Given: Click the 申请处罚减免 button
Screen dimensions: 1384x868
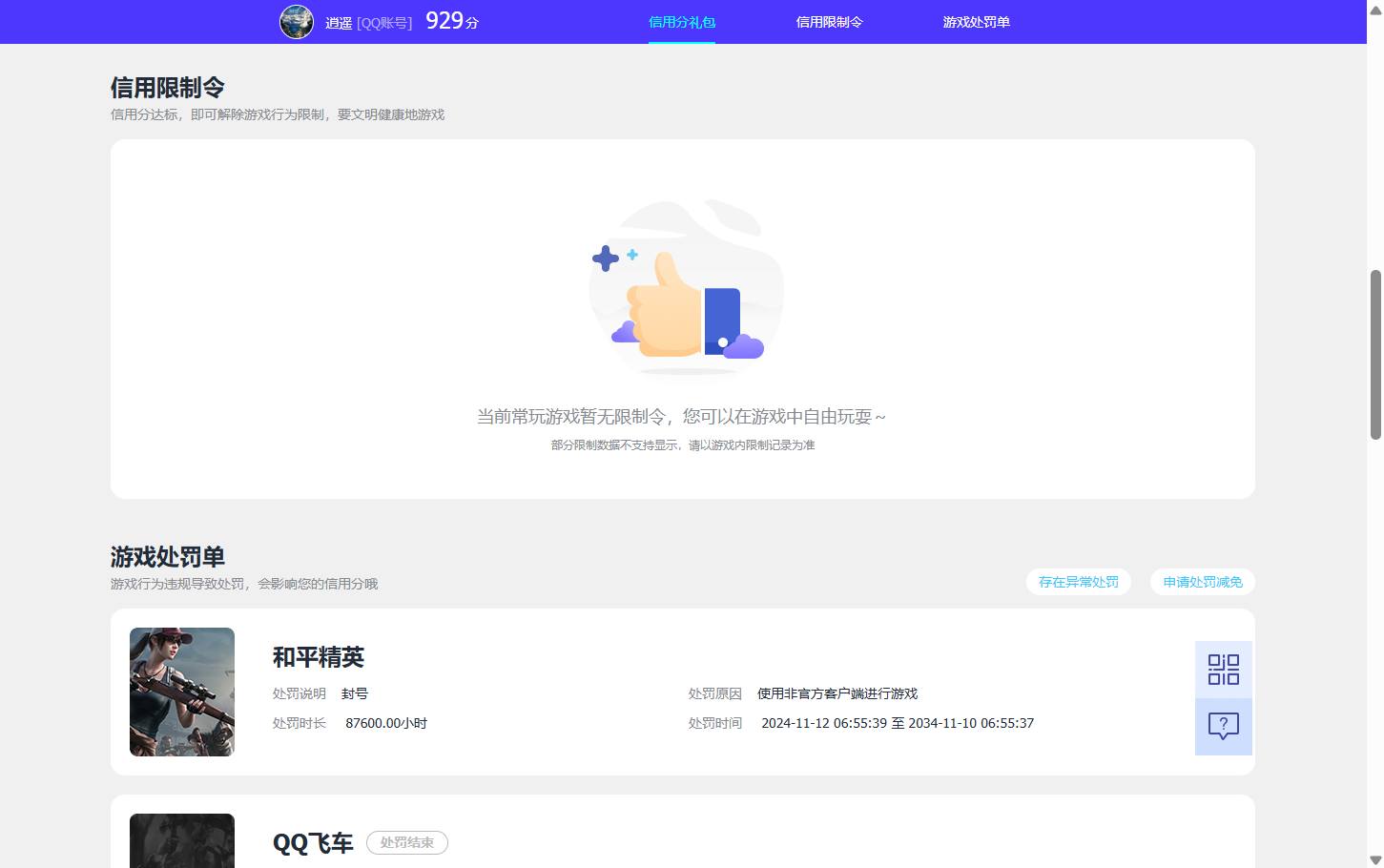Looking at the screenshot, I should coord(1202,582).
